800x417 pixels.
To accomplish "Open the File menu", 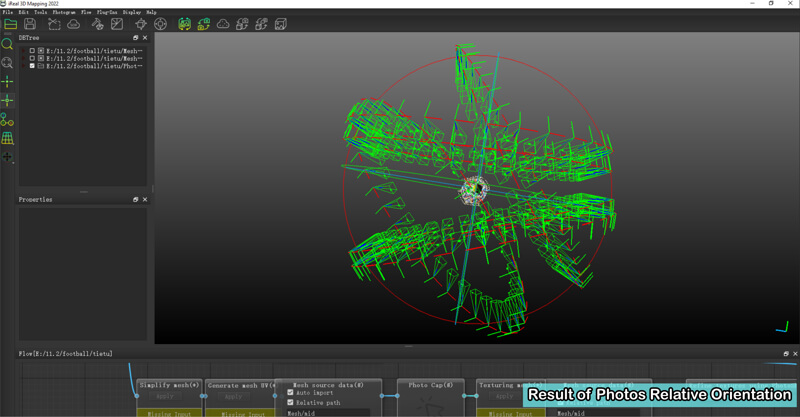I will click(x=8, y=12).
